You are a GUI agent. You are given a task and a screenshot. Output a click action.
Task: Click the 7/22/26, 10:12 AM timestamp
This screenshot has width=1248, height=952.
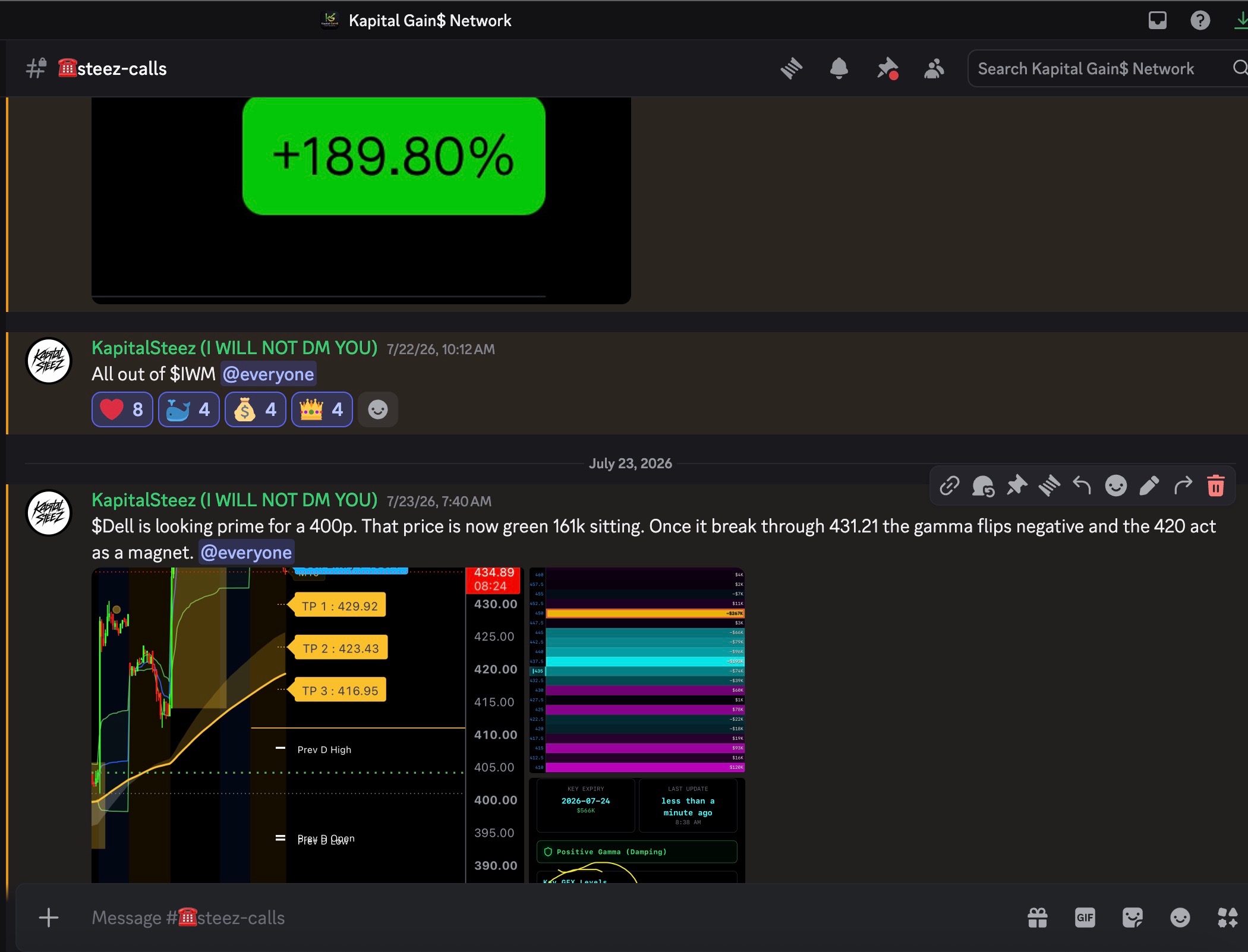point(441,349)
